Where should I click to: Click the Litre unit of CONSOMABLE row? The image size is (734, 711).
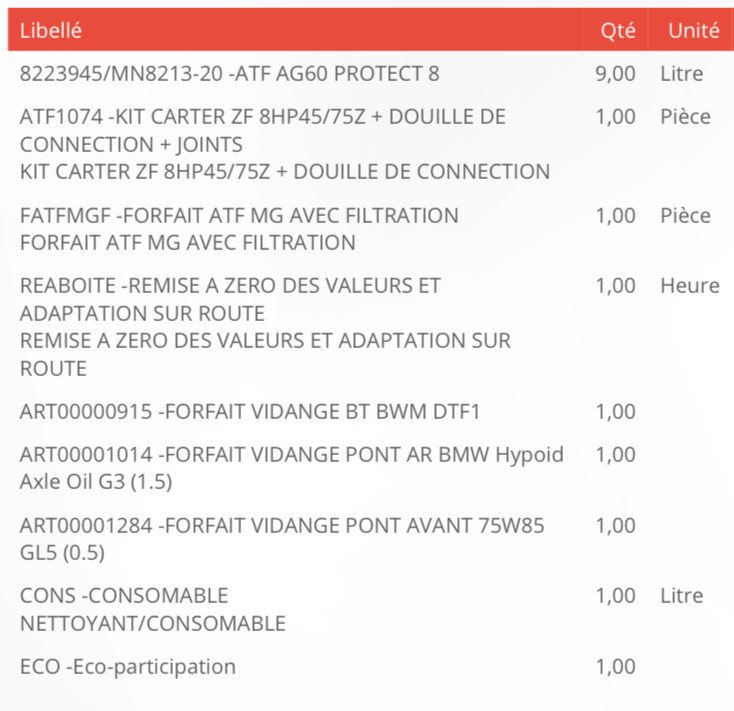(x=682, y=596)
